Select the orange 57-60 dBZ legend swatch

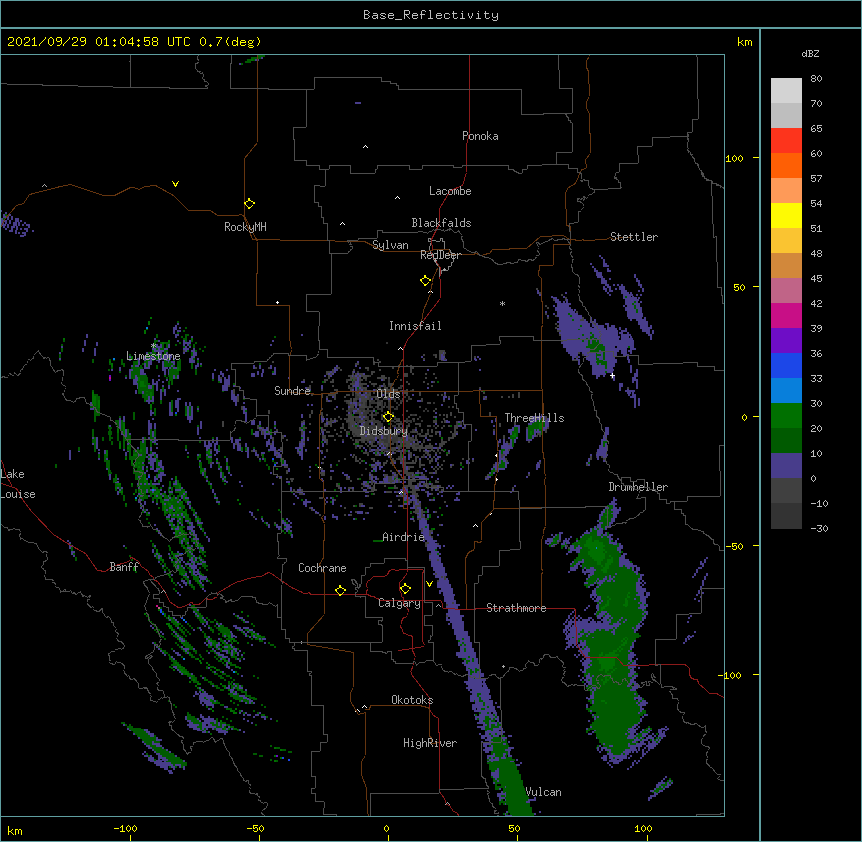(x=786, y=165)
